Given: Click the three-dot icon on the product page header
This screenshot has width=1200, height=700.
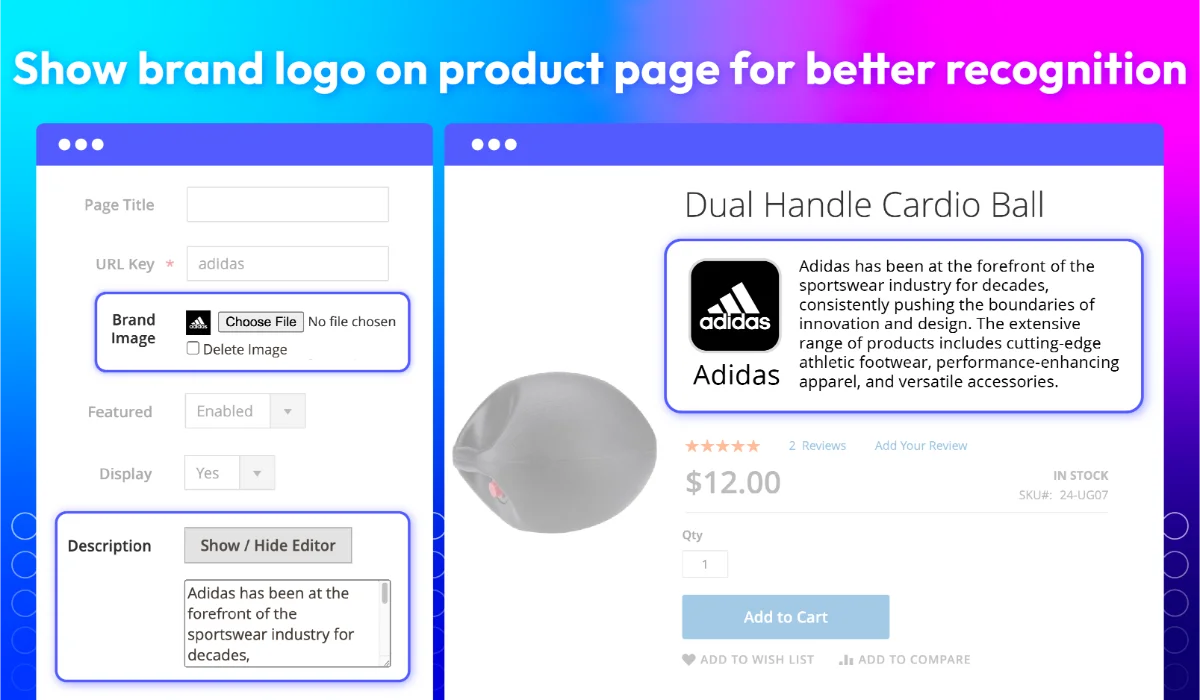Looking at the screenshot, I should point(494,144).
